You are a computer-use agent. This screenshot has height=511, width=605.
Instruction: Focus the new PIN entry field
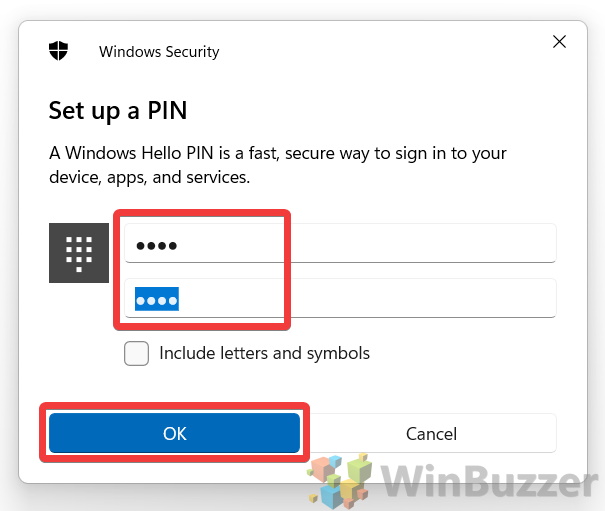pyautogui.click(x=340, y=243)
